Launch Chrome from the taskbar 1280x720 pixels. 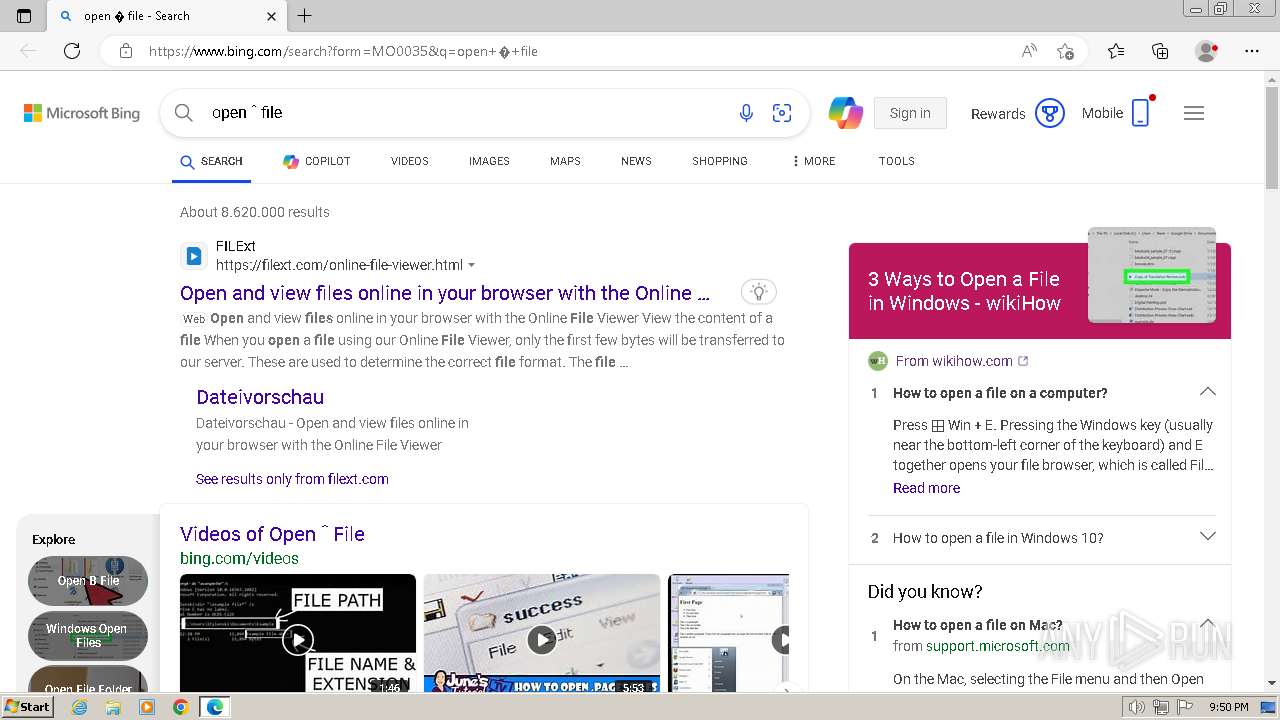click(x=180, y=707)
